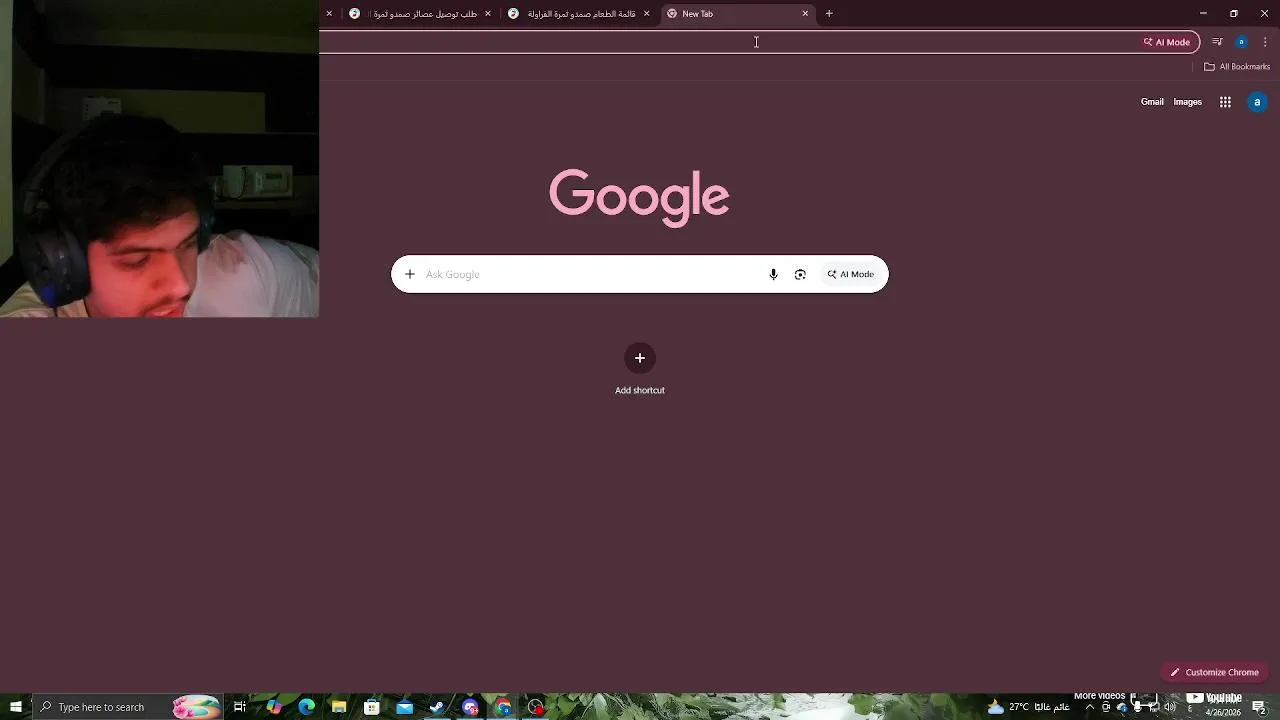Open the All Bookmarks folder

click(x=1237, y=67)
